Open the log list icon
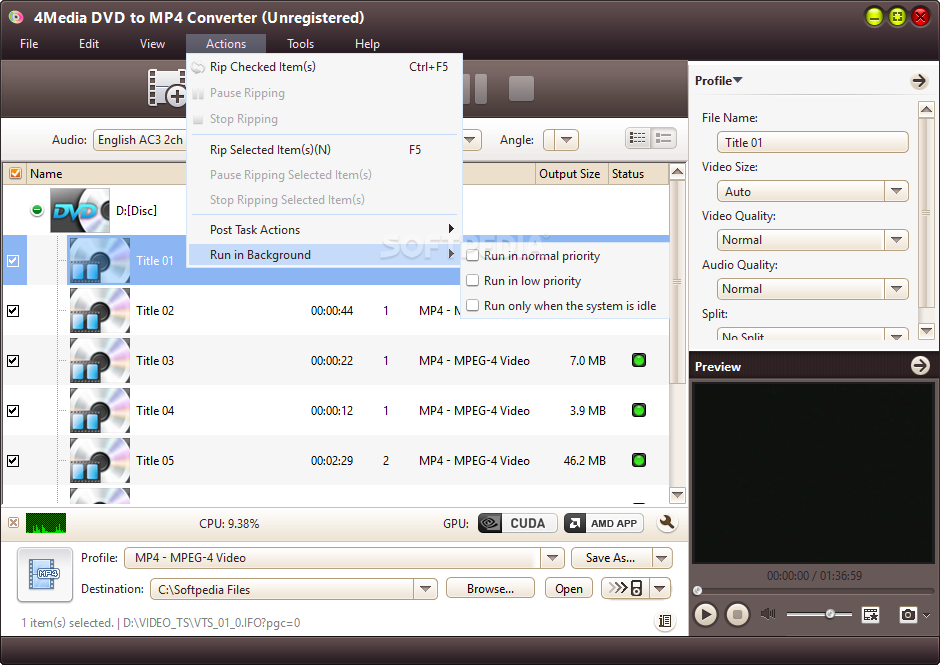 click(665, 621)
